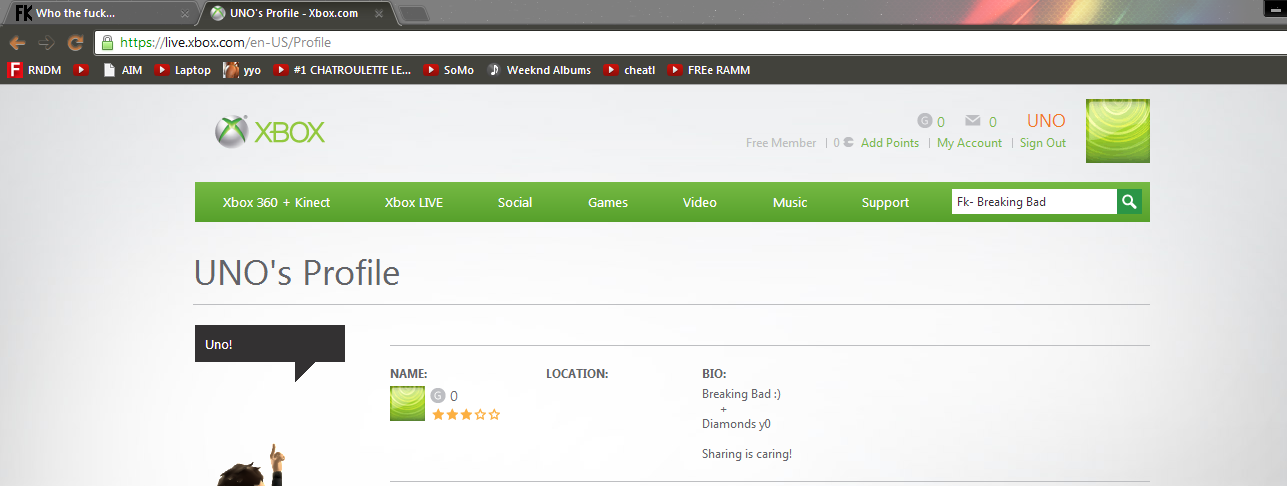Image resolution: width=1287 pixels, height=486 pixels.
Task: Click the BIO: label
Action: coord(714,374)
